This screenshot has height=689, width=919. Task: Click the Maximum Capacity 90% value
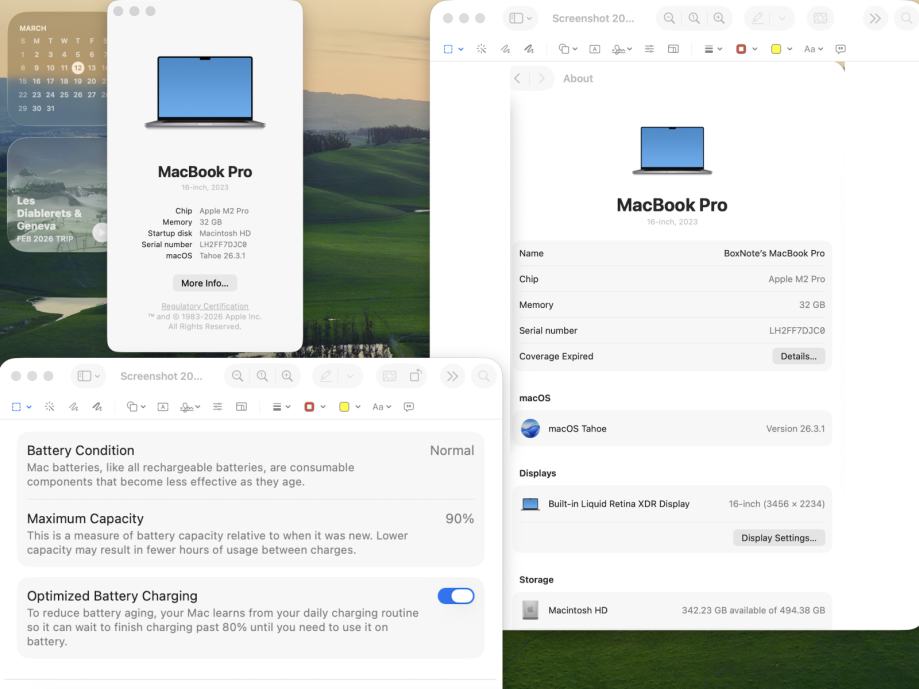pyautogui.click(x=460, y=519)
